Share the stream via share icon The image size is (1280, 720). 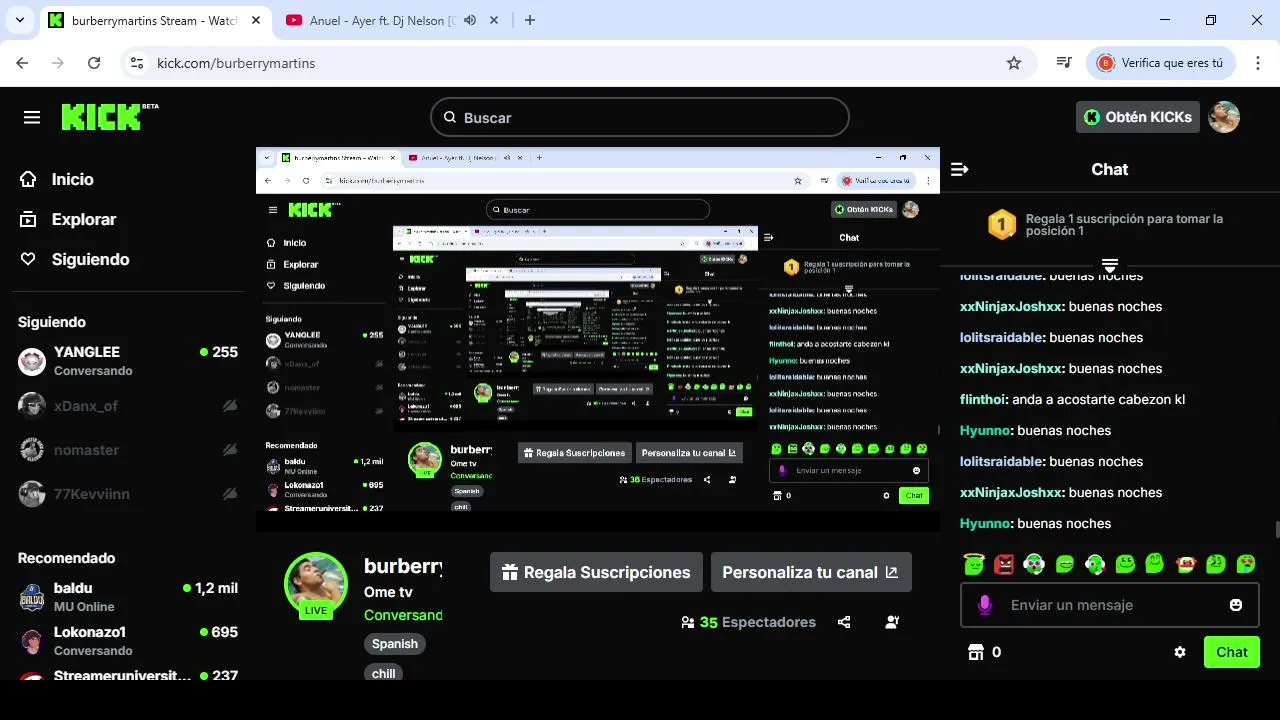[844, 622]
